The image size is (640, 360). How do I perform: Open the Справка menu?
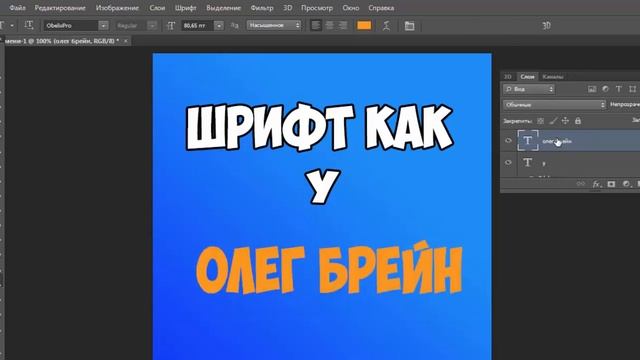coord(381,8)
